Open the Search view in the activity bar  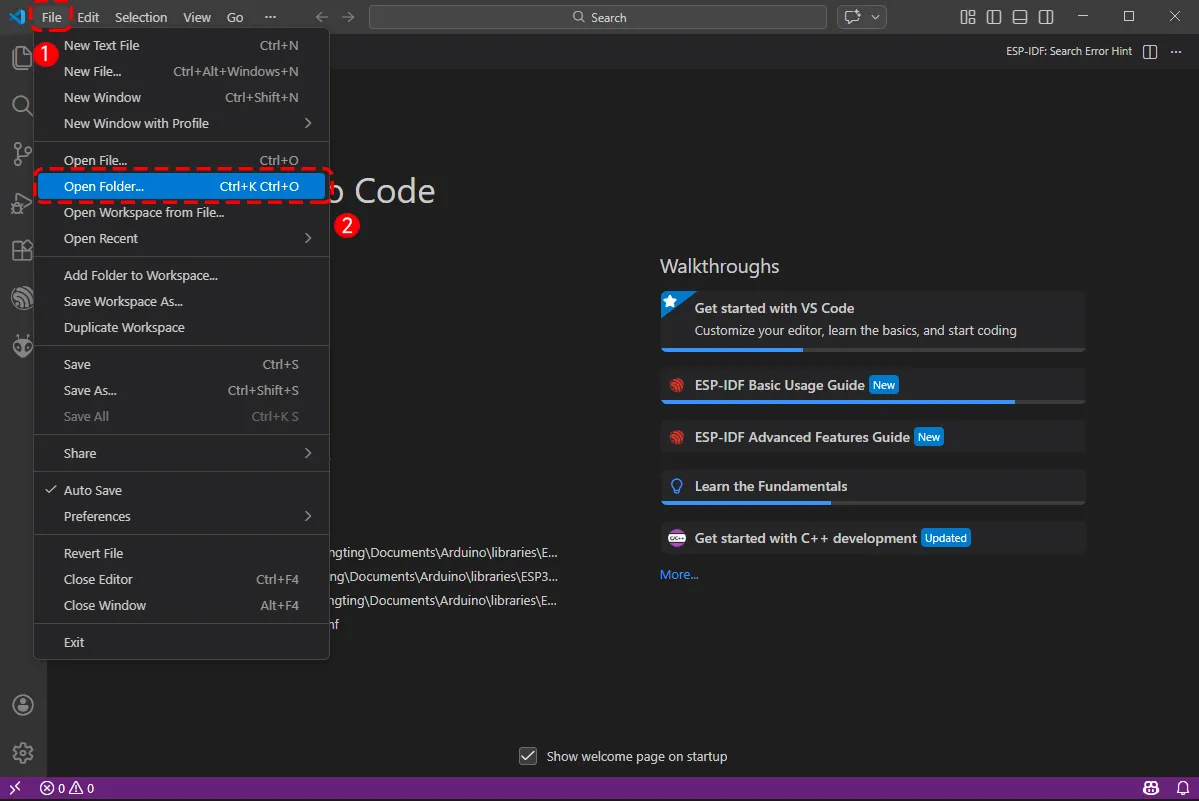click(x=22, y=105)
